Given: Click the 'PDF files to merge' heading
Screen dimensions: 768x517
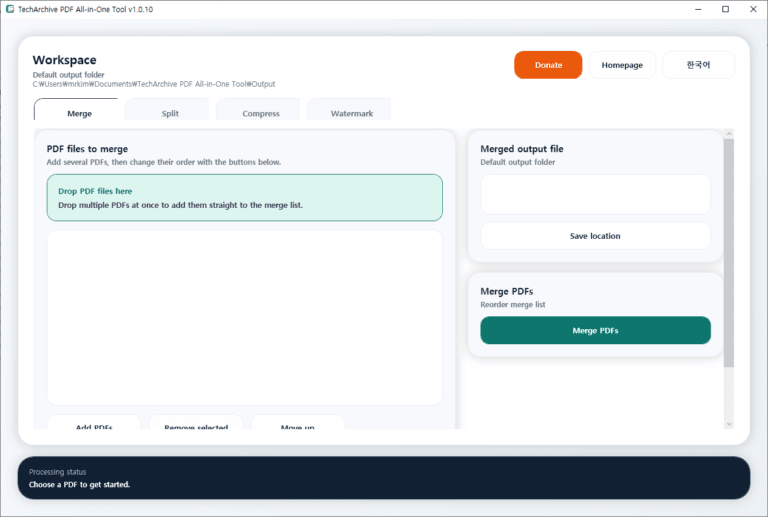Looking at the screenshot, I should point(87,149).
